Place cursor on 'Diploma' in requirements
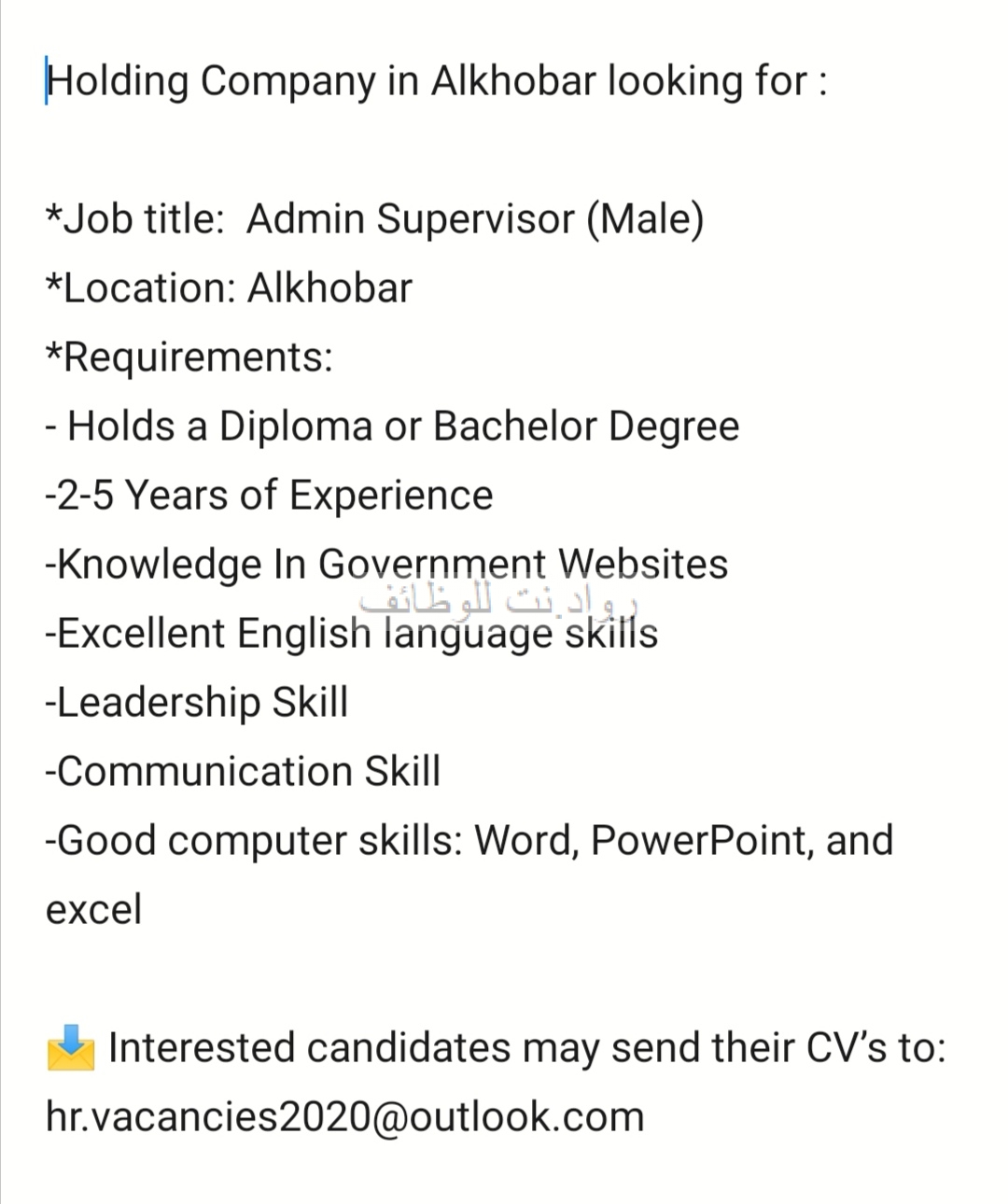 295,427
